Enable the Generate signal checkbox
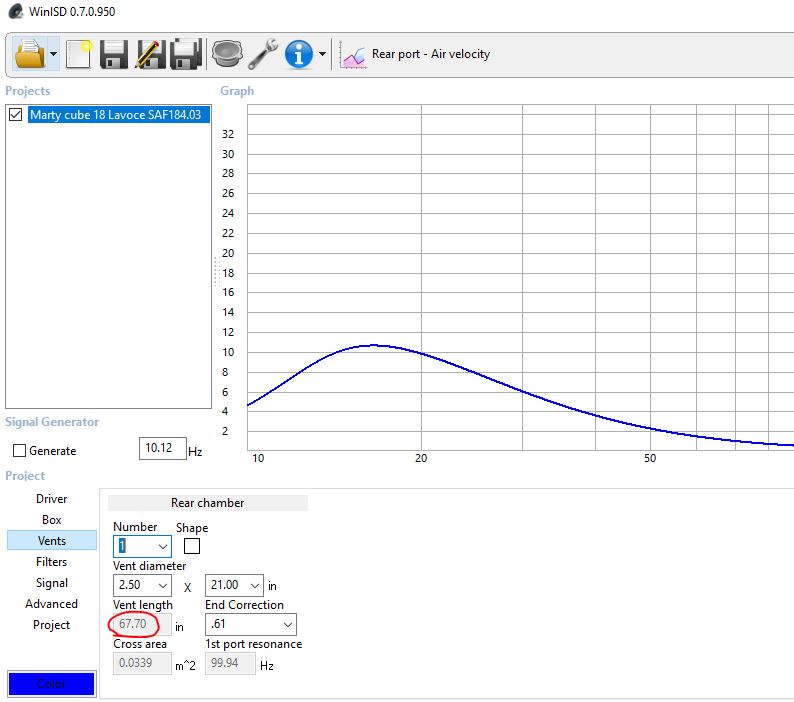 pyautogui.click(x=19, y=451)
